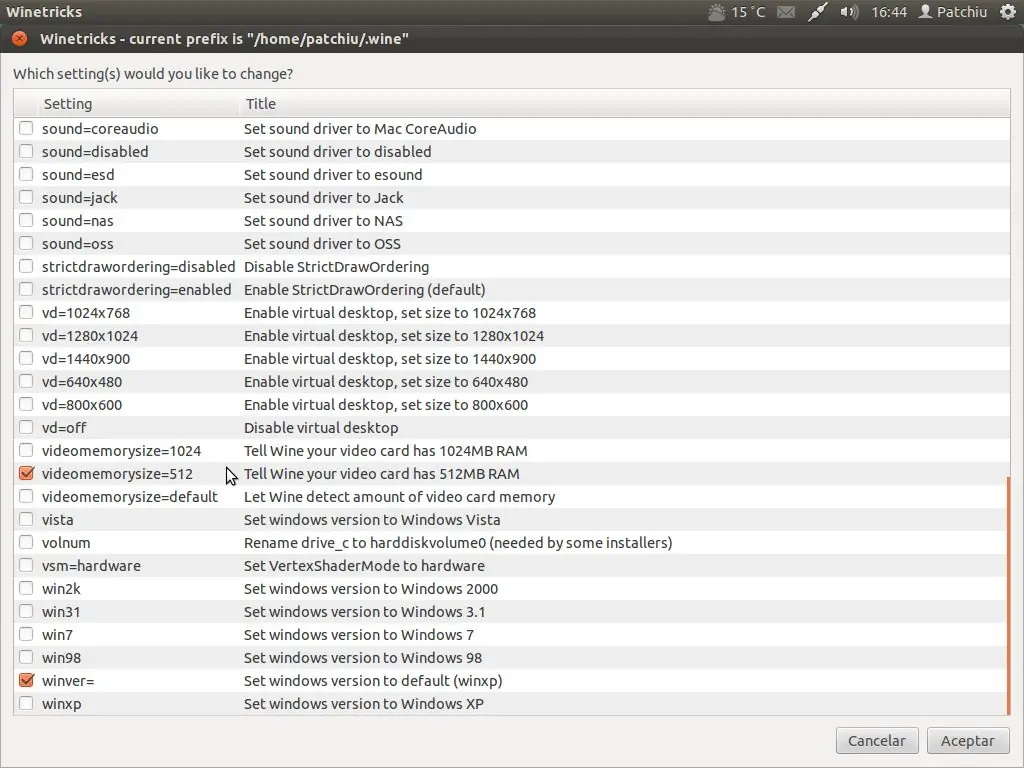The width and height of the screenshot is (1024, 768).
Task: Select 'Rename drive_c to harddiskvolume0' text
Action: 366,543
